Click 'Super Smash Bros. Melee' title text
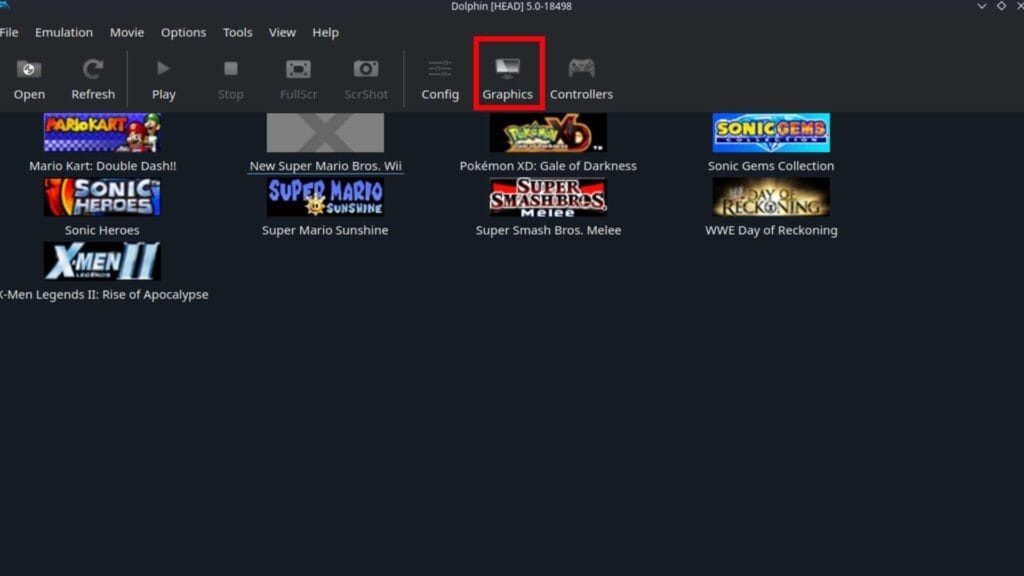Screen dimensions: 1024x576 548,230
